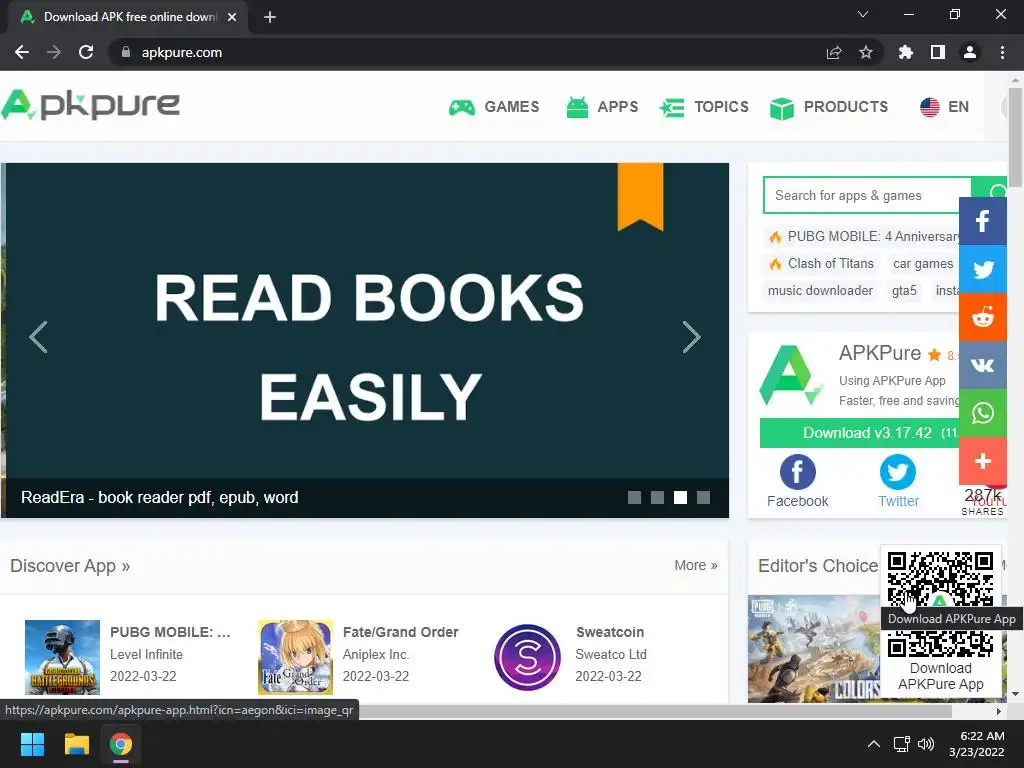Click the APKPure app logo in sidebar
Viewport: 1024px width, 768px height.
[x=790, y=376]
